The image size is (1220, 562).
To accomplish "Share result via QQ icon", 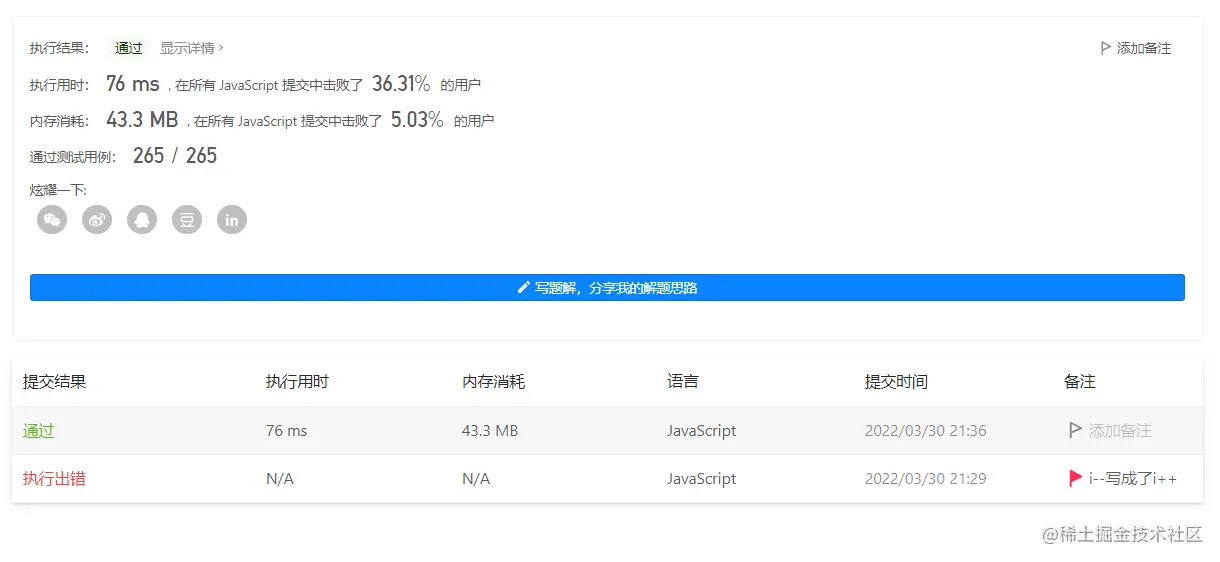I will point(142,220).
